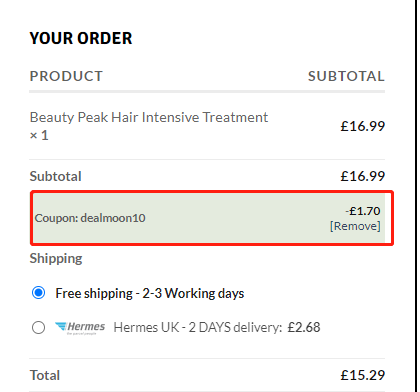The height and width of the screenshot is (392, 420).
Task: Click the Shipping section label
Action: coord(56,259)
